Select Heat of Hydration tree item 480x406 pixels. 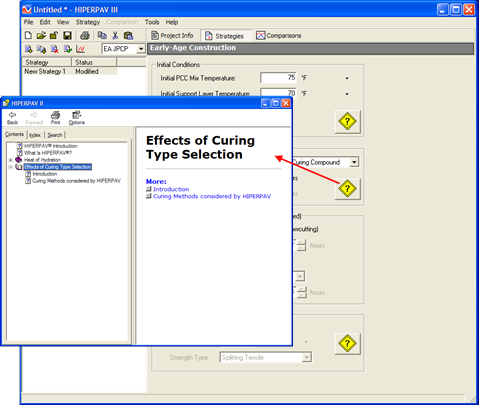point(42,160)
